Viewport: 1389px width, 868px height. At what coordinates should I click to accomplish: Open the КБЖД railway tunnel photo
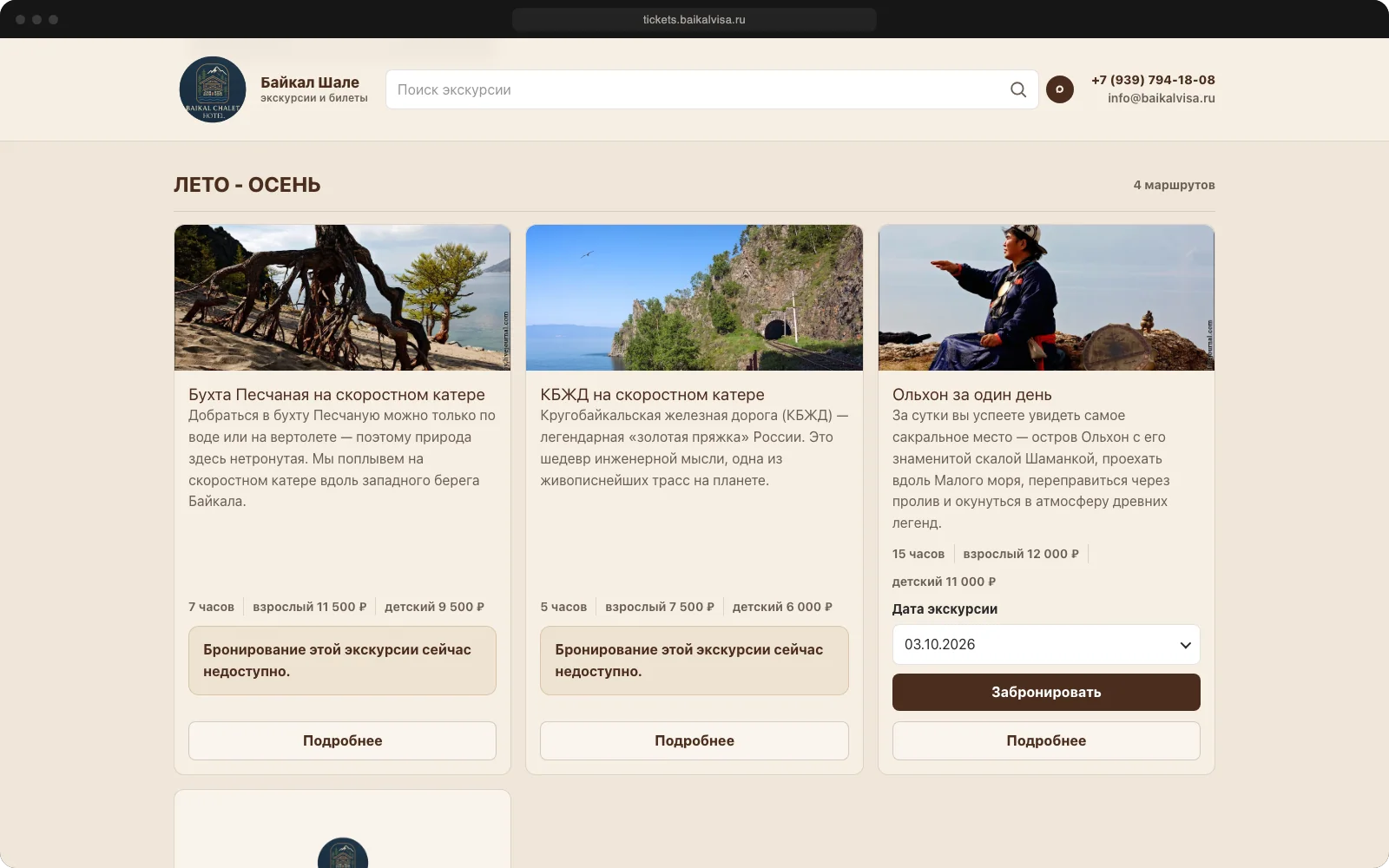(694, 298)
